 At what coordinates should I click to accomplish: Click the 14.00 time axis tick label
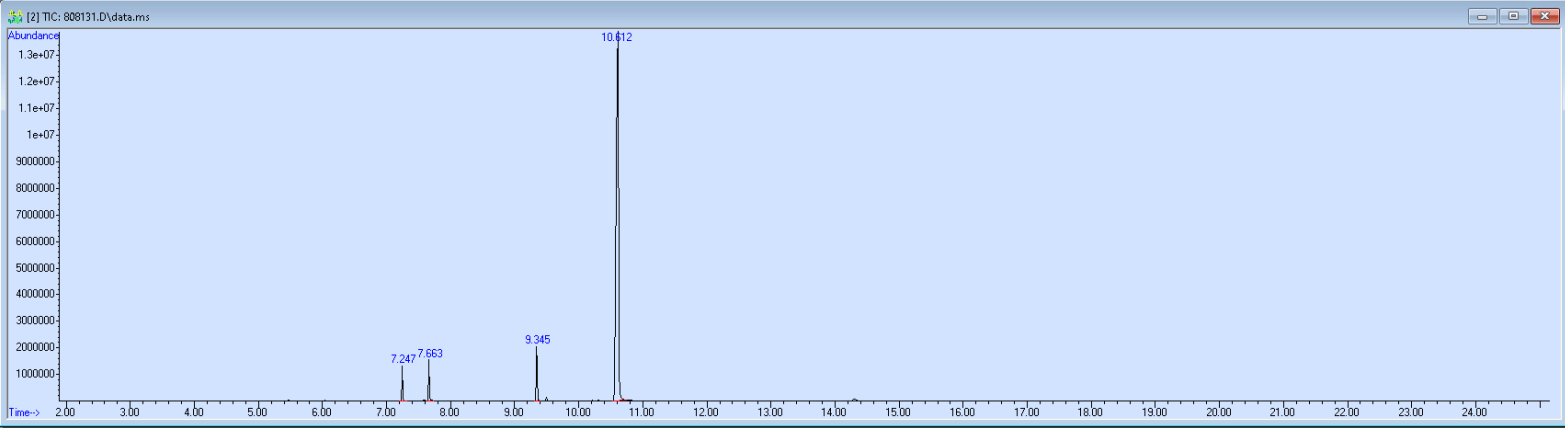(834, 411)
